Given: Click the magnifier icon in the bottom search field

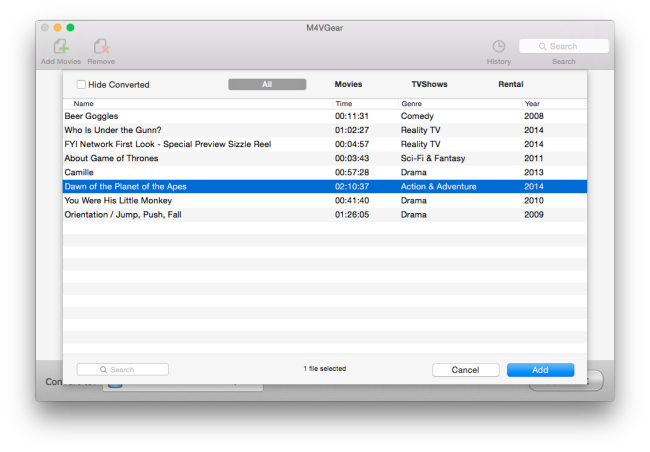Looking at the screenshot, I should [x=103, y=369].
